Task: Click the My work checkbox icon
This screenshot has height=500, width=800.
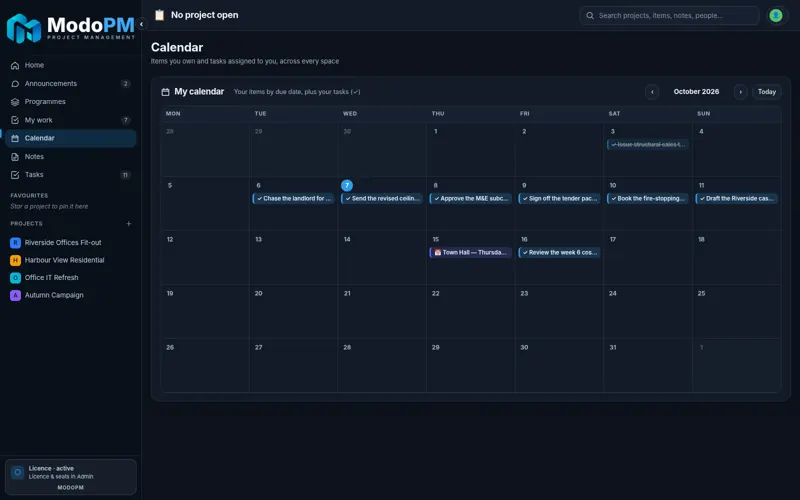Action: (x=15, y=120)
